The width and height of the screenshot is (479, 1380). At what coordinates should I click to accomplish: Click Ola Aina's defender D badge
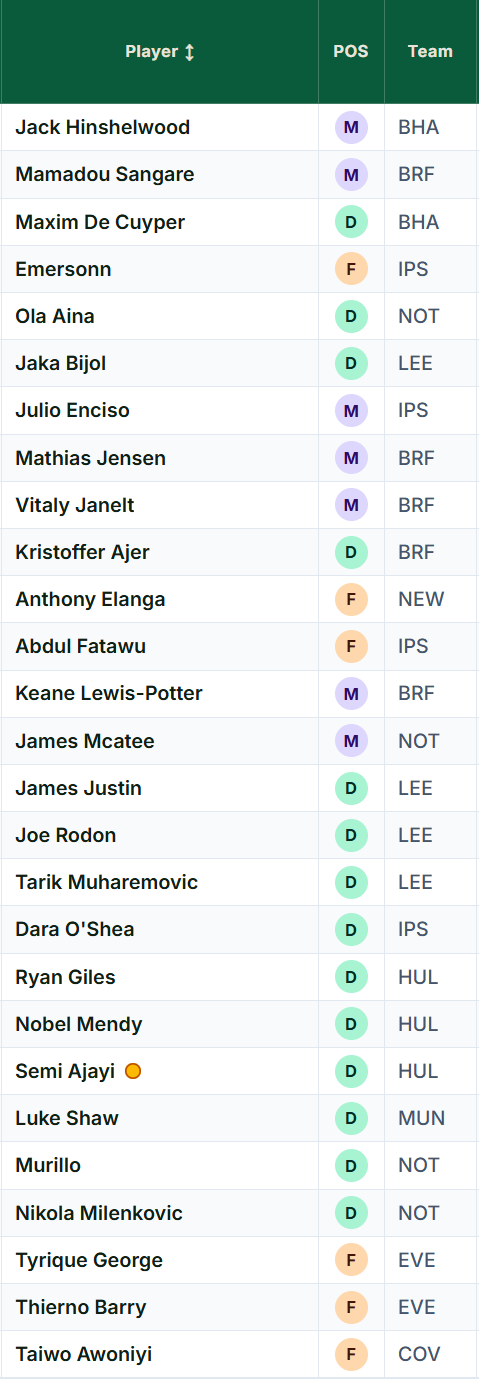click(351, 316)
